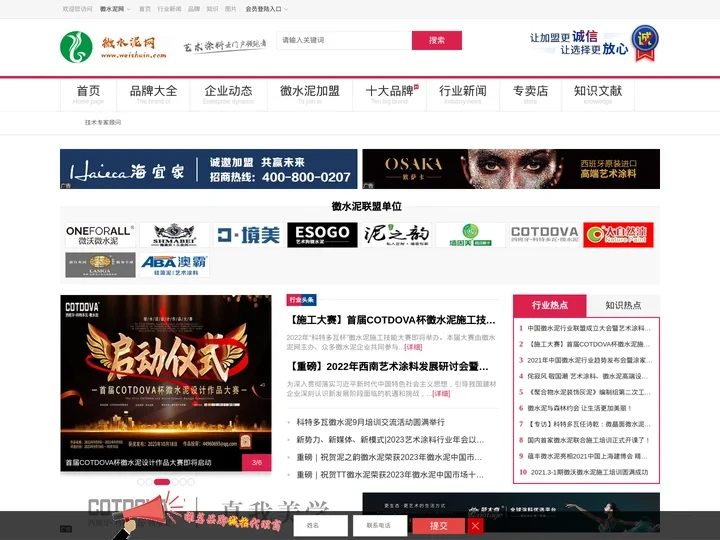Open 微水泥加盟 navigation item

[x=310, y=95]
